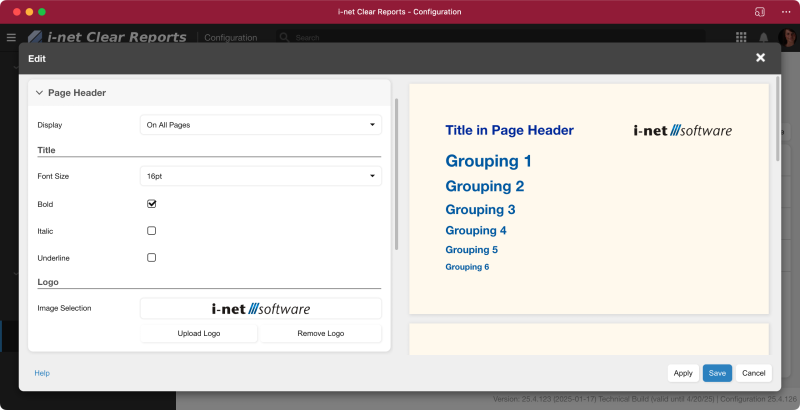Enable the Underline checkbox
This screenshot has width=800, height=410.
pos(152,258)
